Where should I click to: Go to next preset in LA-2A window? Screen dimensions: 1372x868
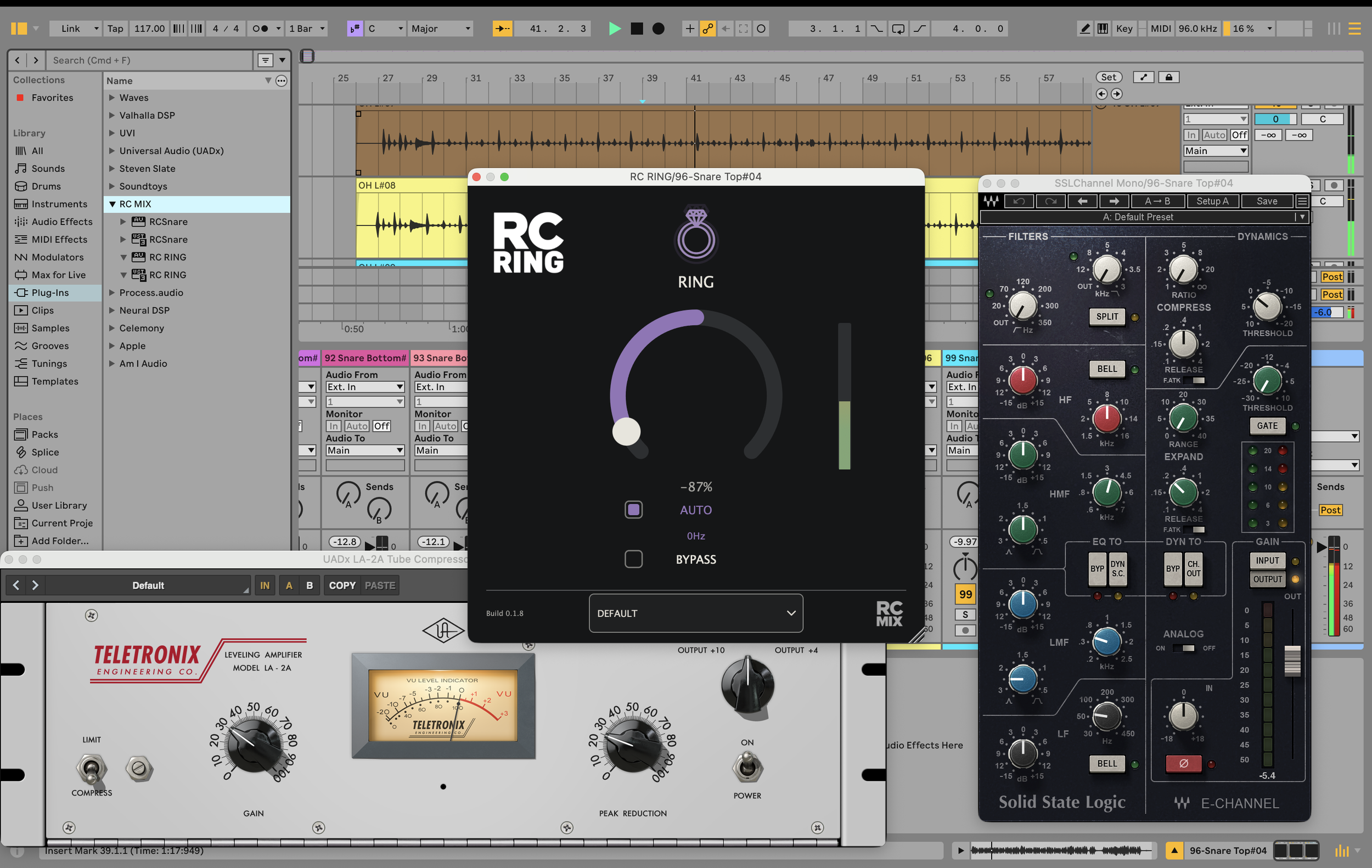coord(35,585)
